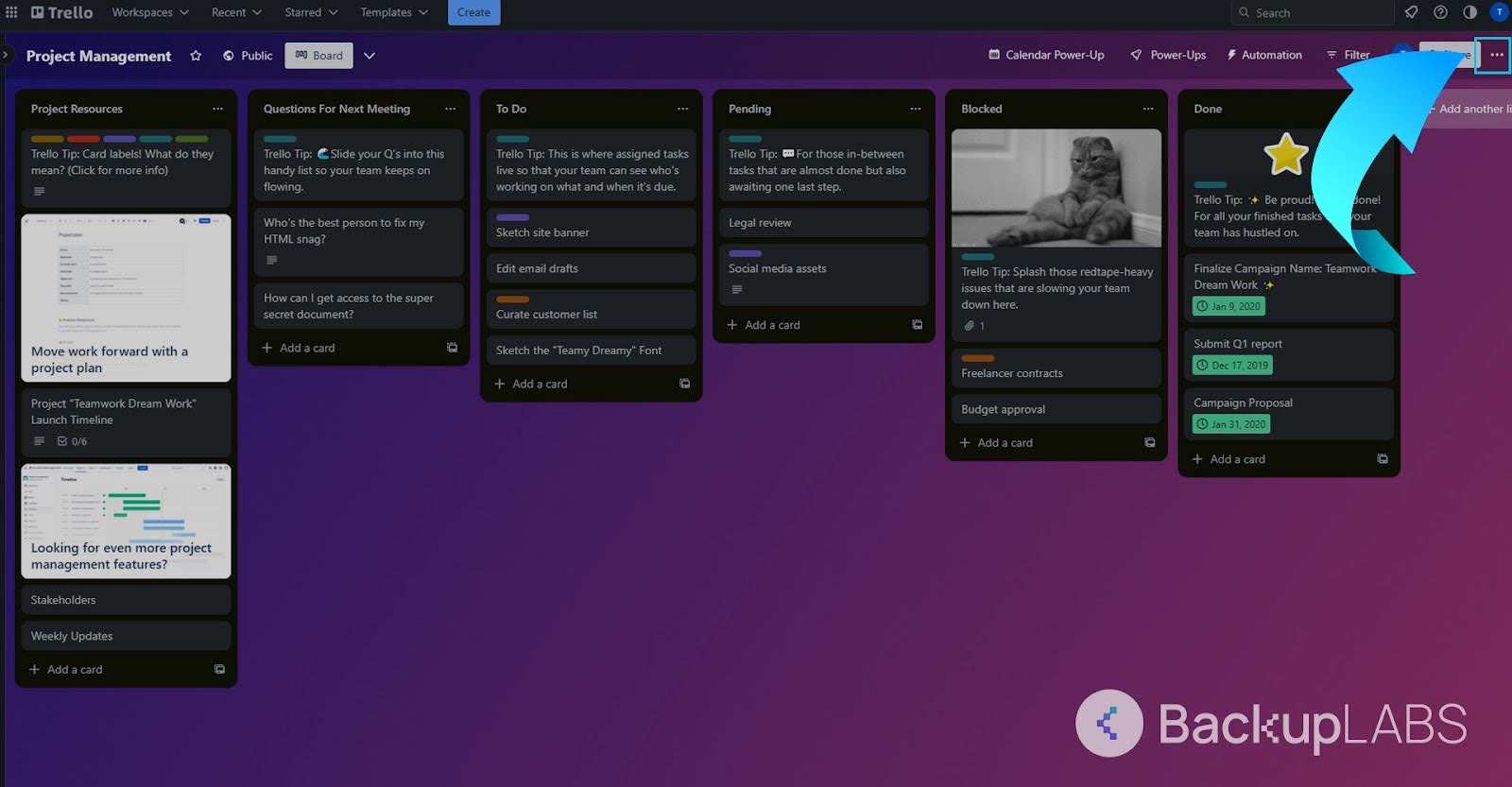This screenshot has width=1512, height=787.
Task: Open the Recent dropdown
Action: pos(236,12)
